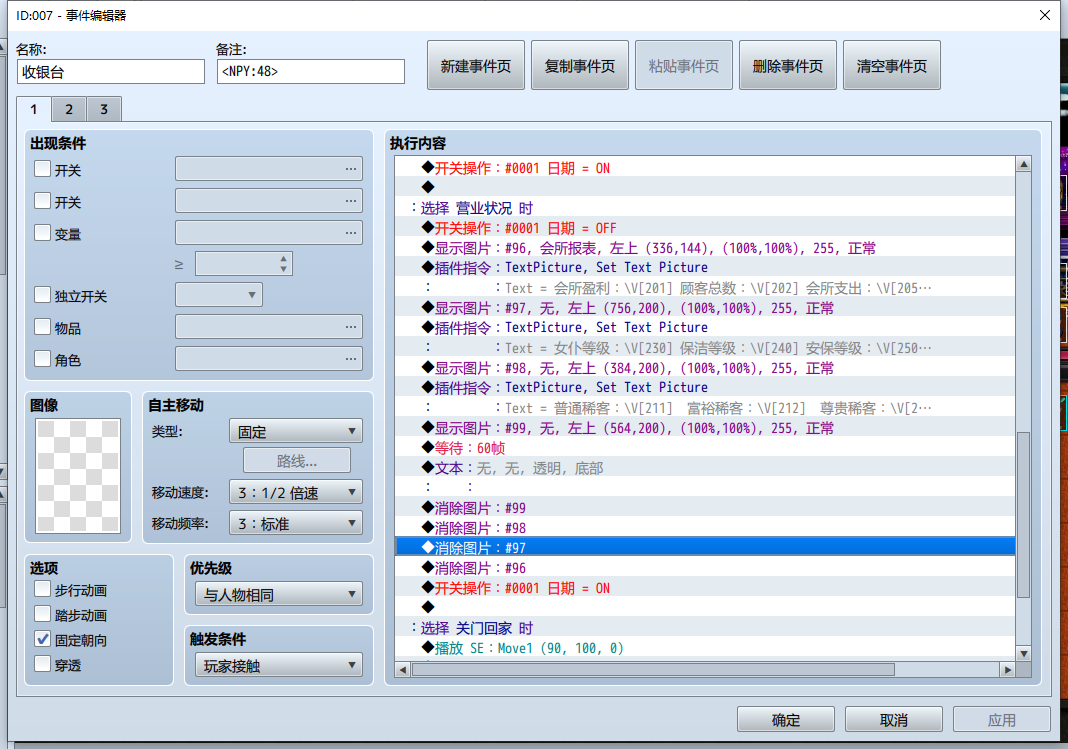Expand the 移动速度 dropdown
1068x749 pixels.
pos(296,492)
